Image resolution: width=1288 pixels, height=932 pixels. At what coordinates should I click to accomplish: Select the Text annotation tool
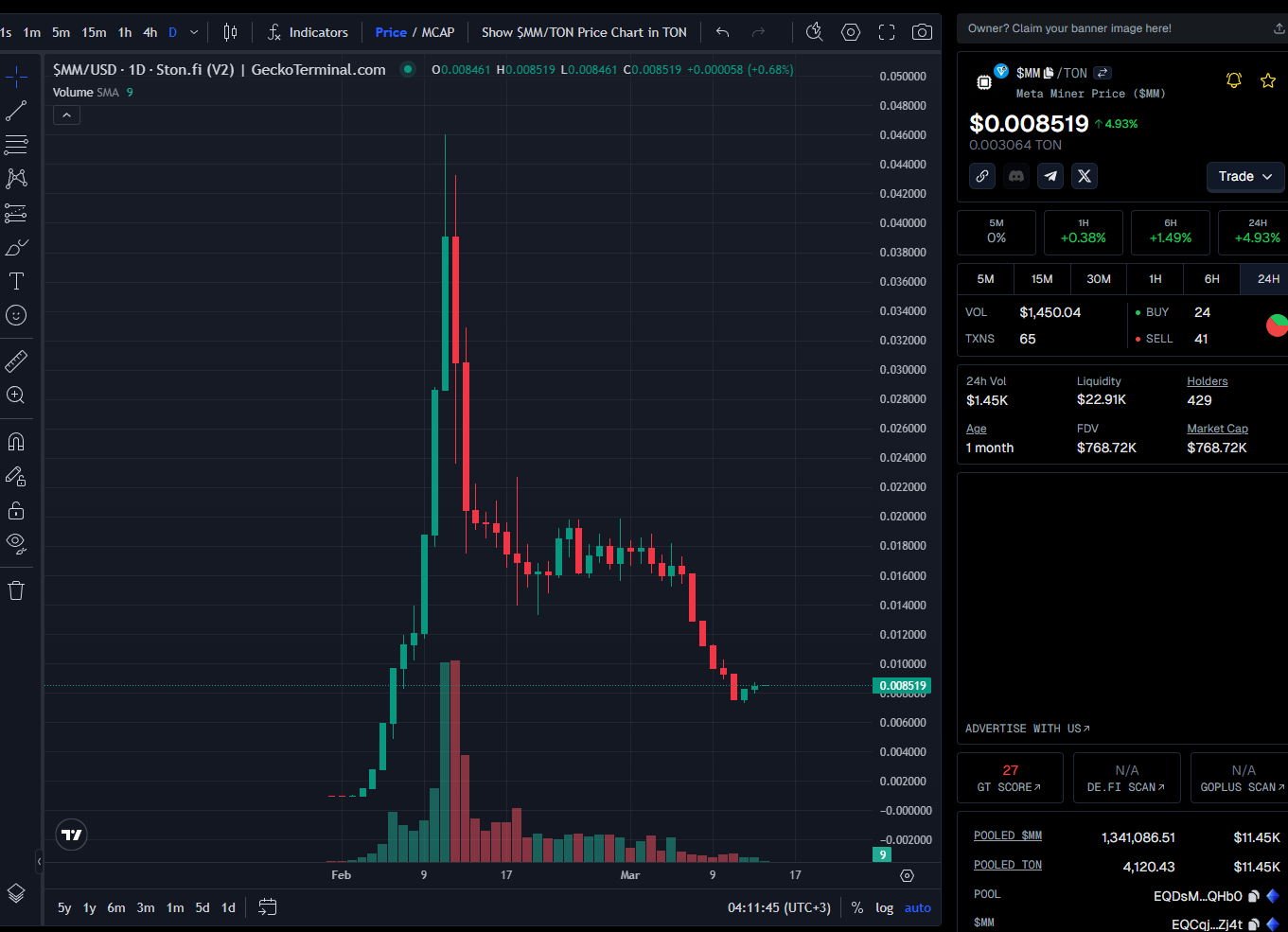(x=16, y=281)
